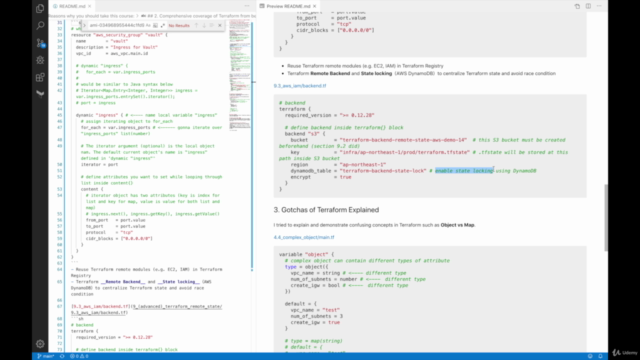
Task: Open the Source Control view
Action: (x=40, y=43)
